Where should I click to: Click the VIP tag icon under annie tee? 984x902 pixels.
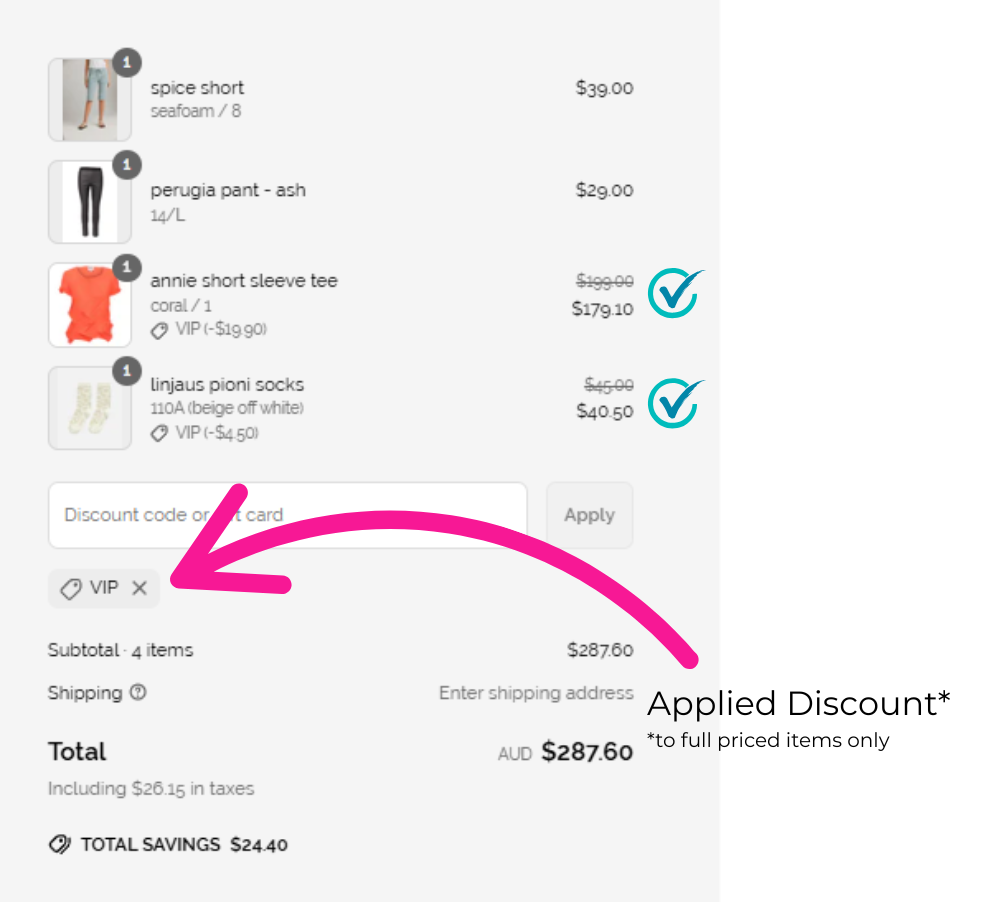coord(159,330)
